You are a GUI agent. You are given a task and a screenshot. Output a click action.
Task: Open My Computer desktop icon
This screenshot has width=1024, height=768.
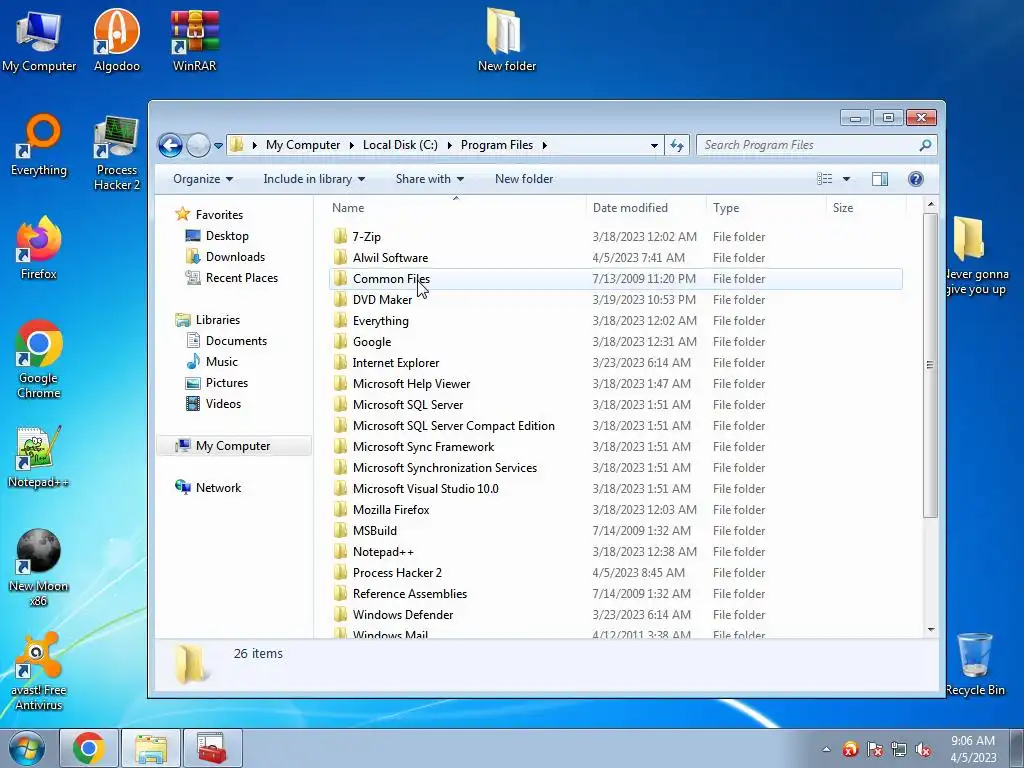tap(39, 40)
